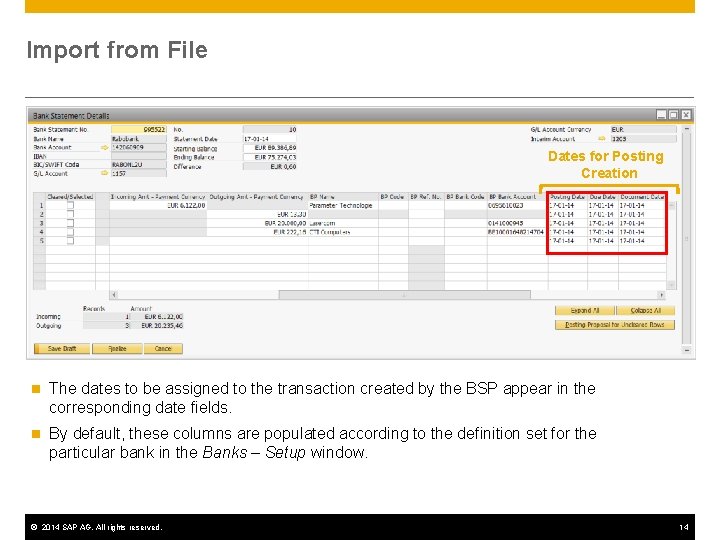720x540 pixels.
Task: Click the CTI Computers BP name cell
Action: pyautogui.click(x=343, y=232)
